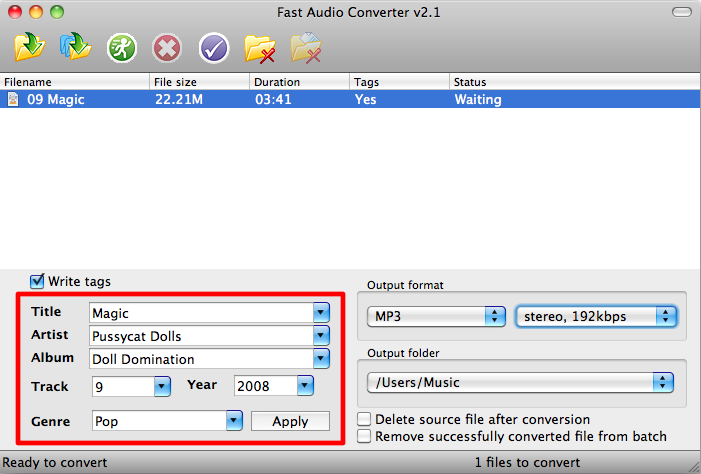701x474 pixels.
Task: Open the Year dropdown arrow
Action: click(x=305, y=385)
